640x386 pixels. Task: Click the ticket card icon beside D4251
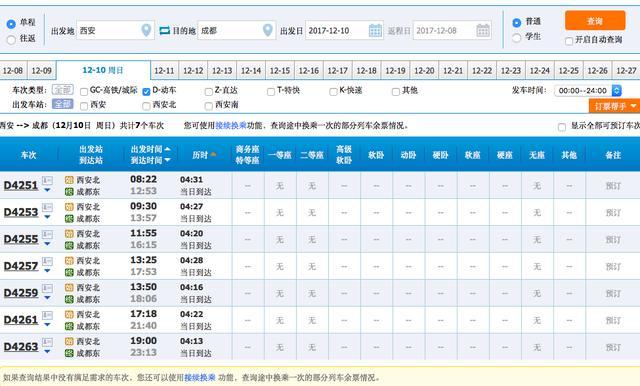pos(47,180)
